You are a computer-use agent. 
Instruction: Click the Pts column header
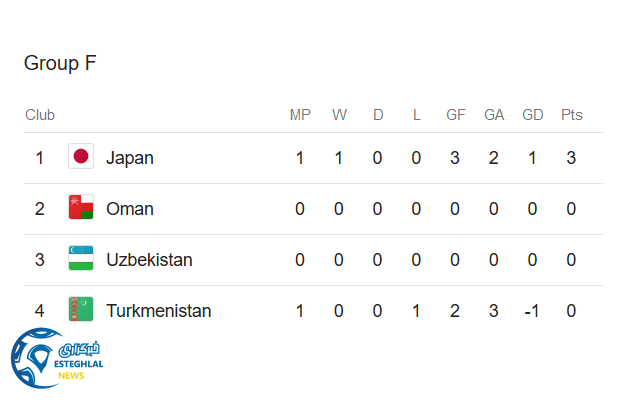571,115
